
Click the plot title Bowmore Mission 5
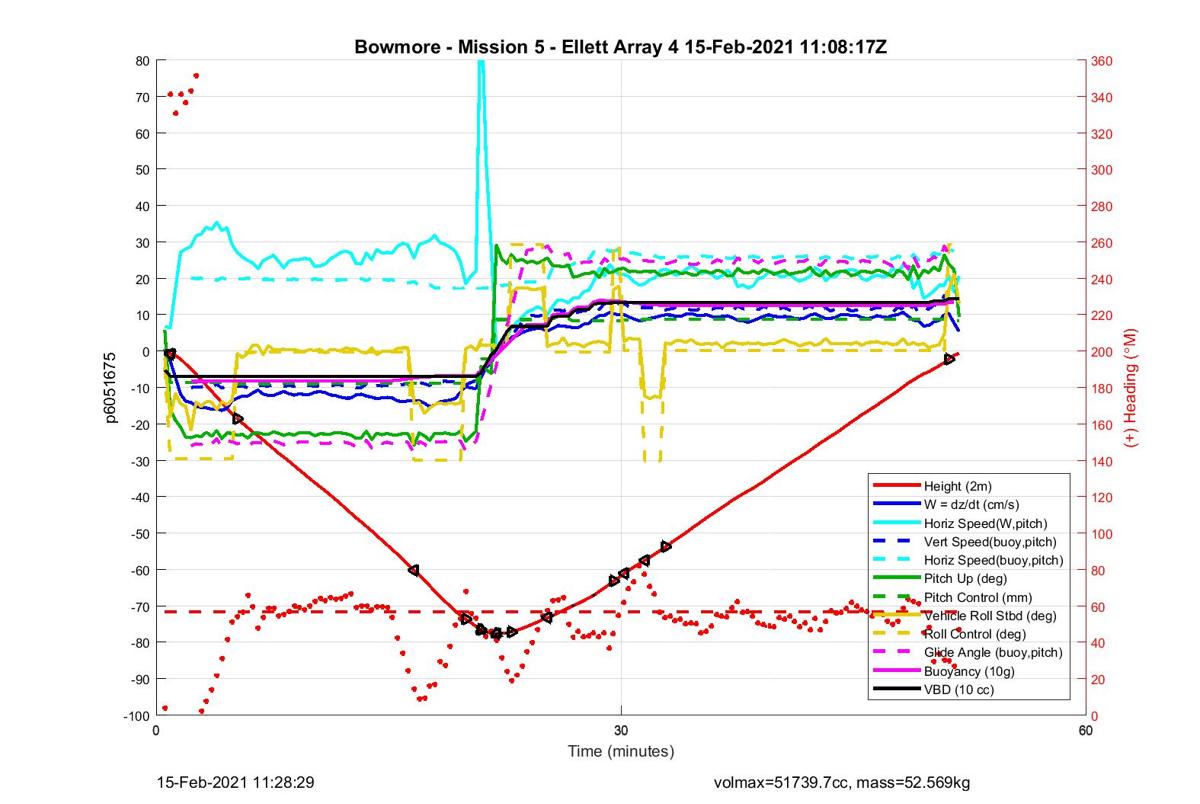tap(620, 47)
